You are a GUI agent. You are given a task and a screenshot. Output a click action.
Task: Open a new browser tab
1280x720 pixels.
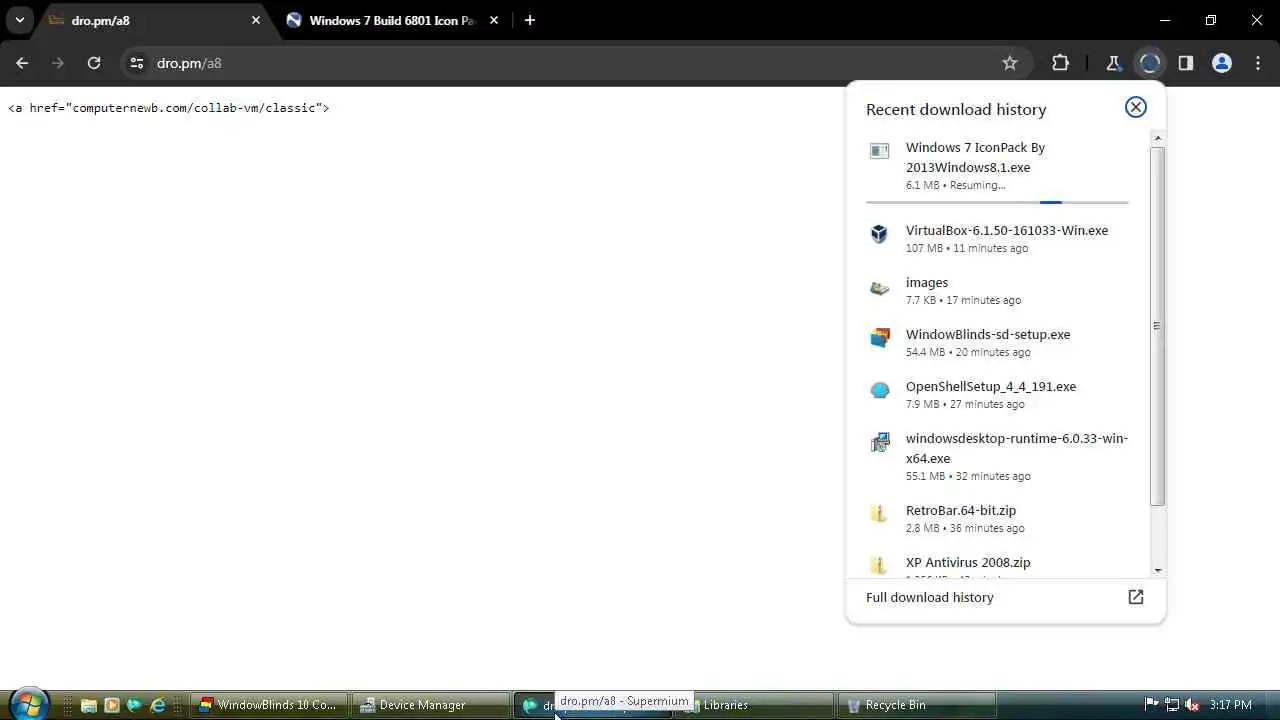[530, 20]
